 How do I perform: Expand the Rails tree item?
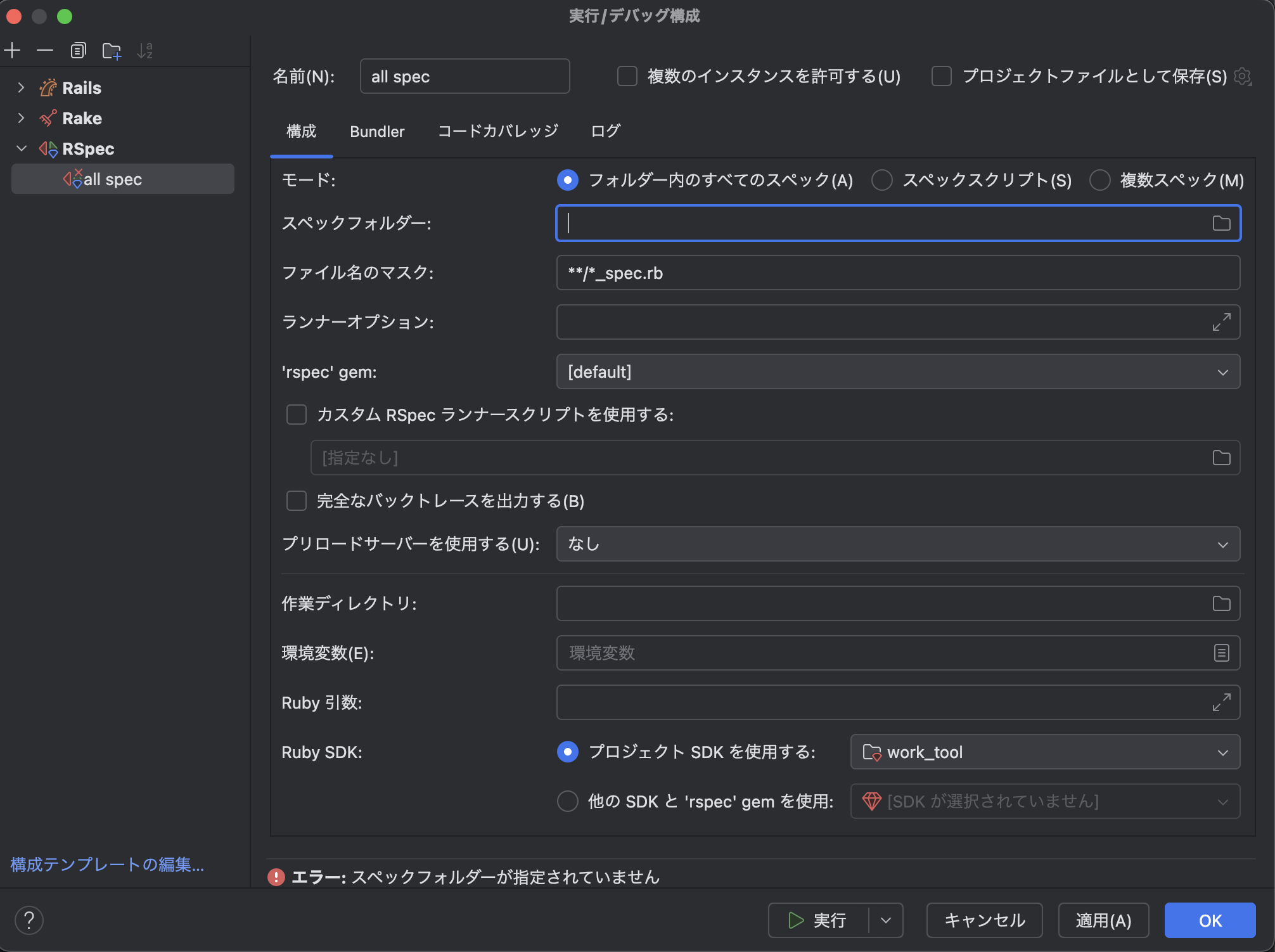point(21,88)
